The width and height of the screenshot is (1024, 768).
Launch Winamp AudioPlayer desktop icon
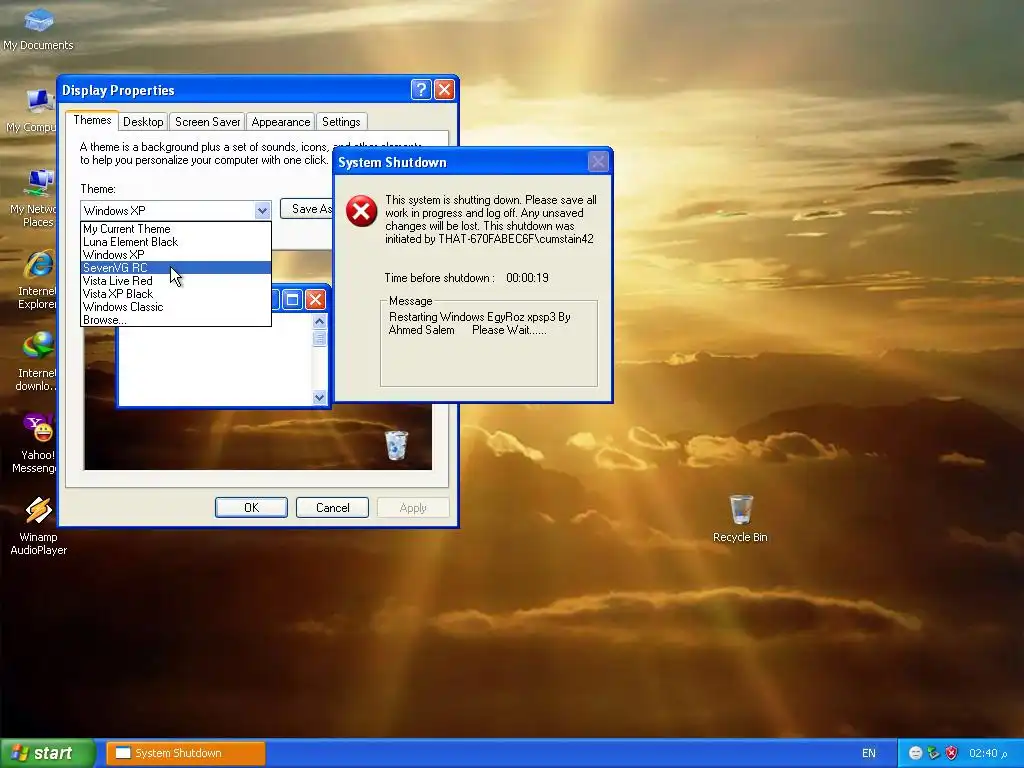tap(39, 526)
